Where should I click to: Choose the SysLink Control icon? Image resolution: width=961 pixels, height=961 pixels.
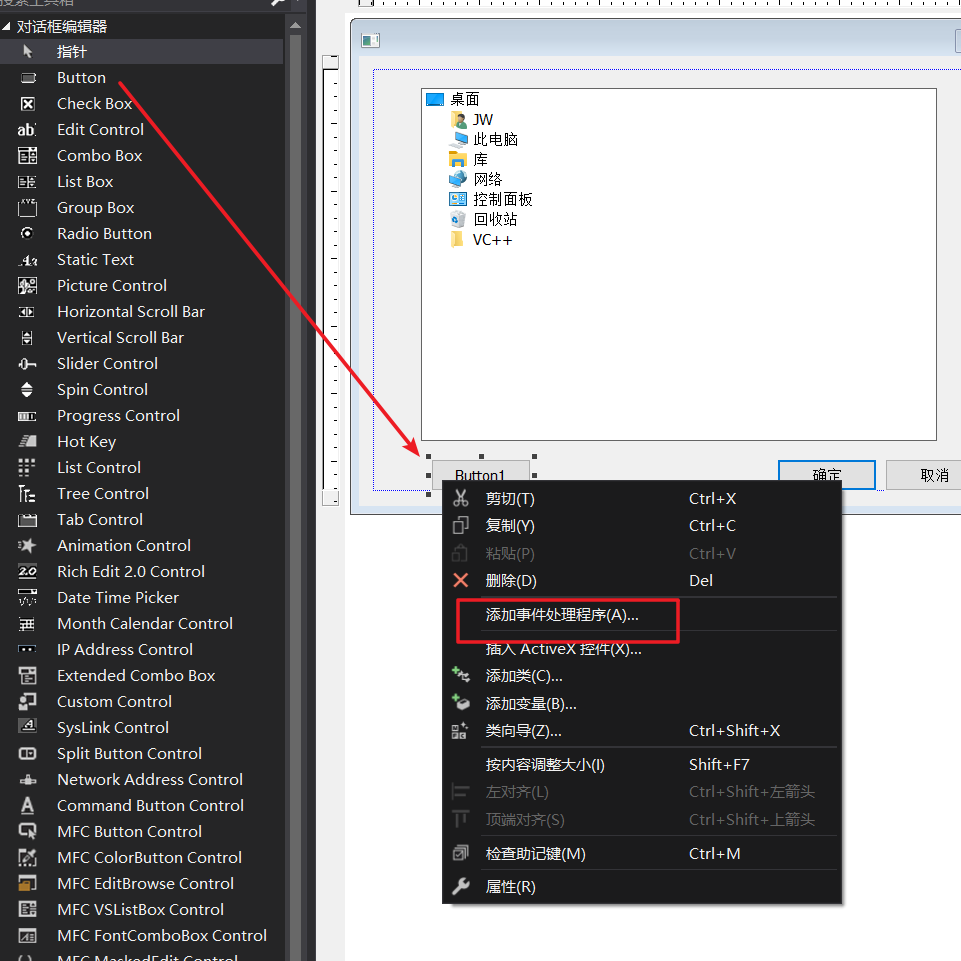[x=28, y=727]
